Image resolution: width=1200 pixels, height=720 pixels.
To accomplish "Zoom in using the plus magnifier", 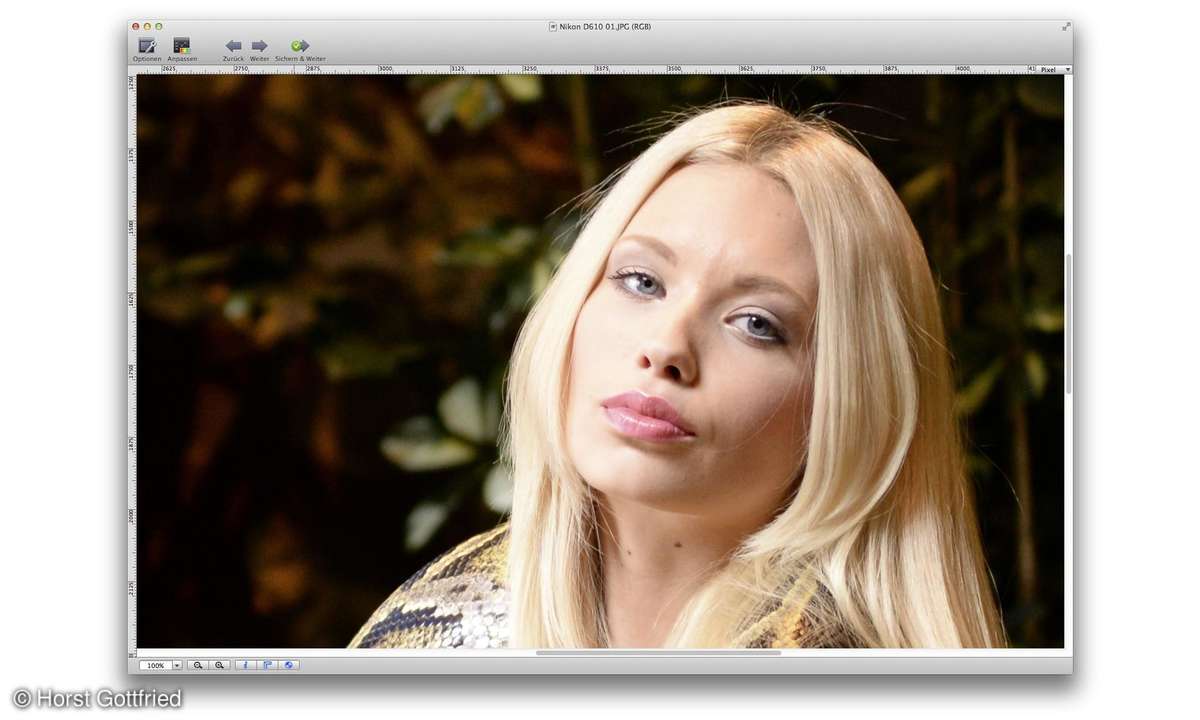I will coord(219,665).
